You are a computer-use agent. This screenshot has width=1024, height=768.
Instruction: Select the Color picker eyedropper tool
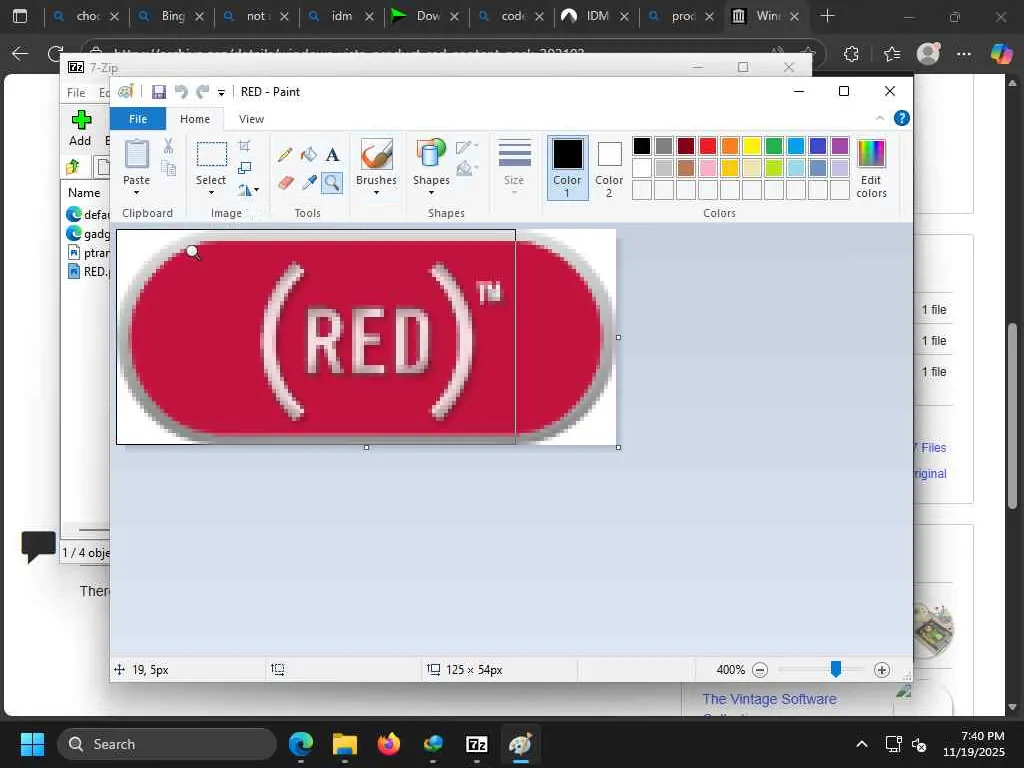pos(309,182)
